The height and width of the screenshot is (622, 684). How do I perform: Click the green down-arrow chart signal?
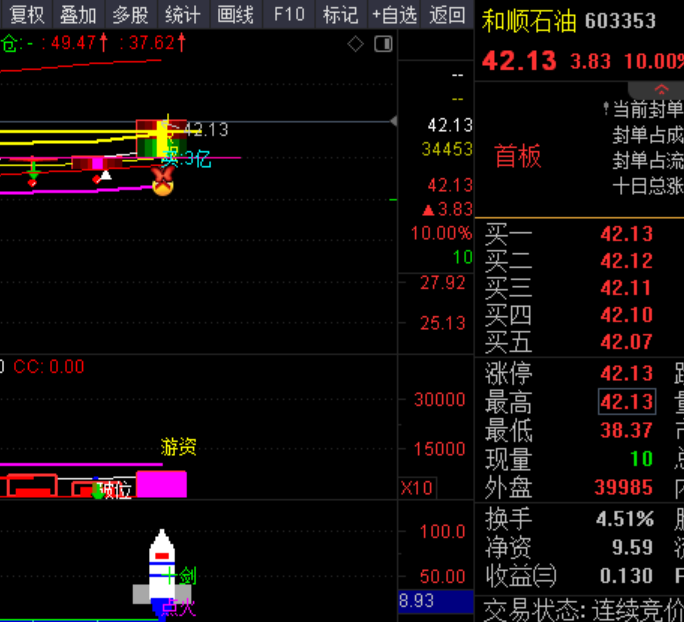click(x=33, y=170)
